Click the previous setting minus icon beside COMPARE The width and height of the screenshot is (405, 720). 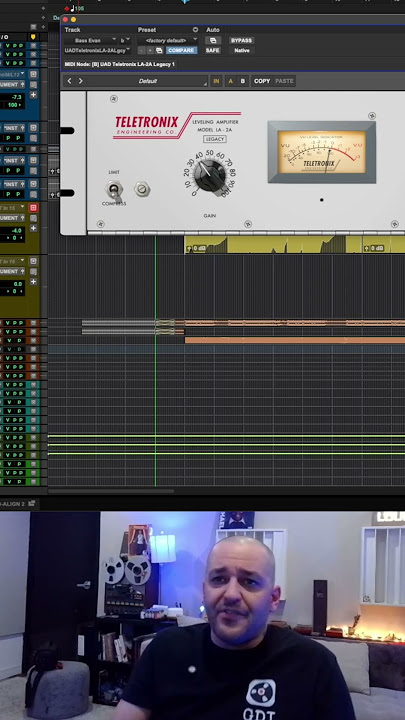tap(141, 51)
